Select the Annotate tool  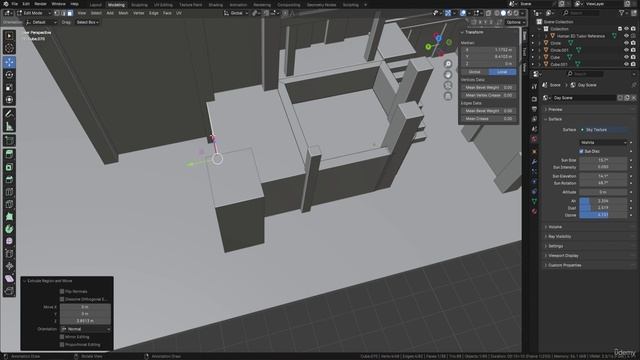[x=9, y=114]
